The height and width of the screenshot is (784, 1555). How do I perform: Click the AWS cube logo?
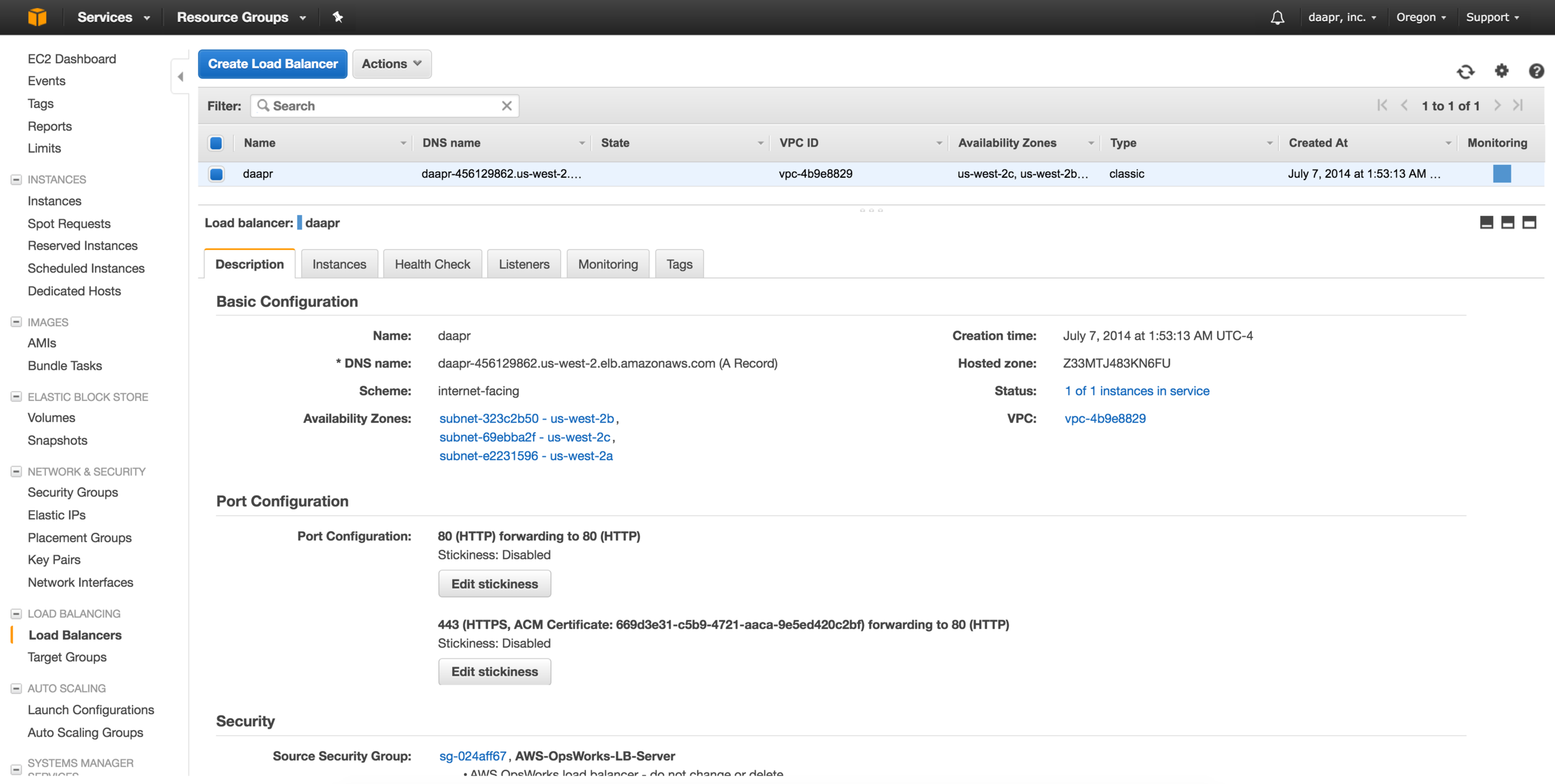click(37, 17)
